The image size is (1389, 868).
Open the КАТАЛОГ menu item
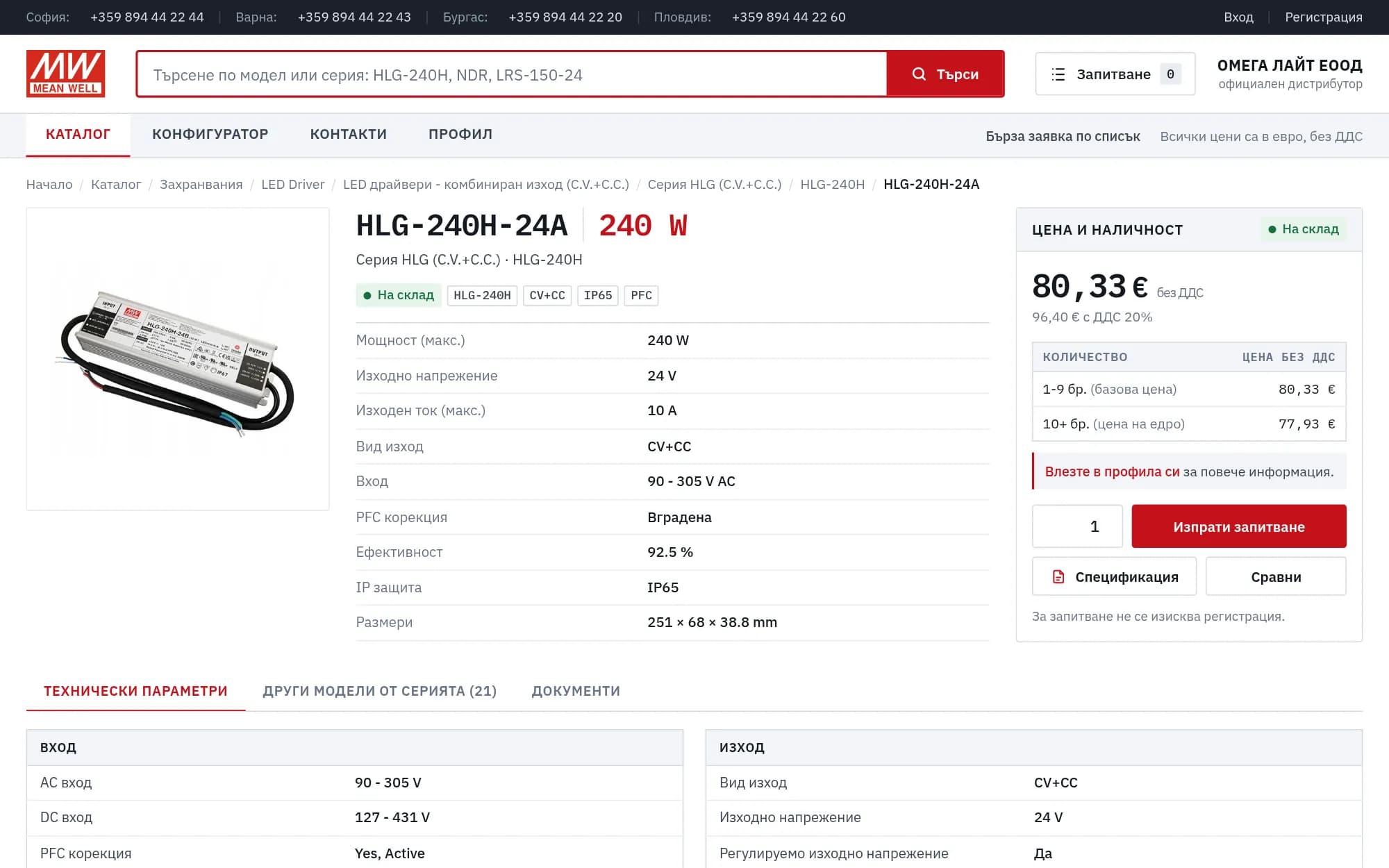point(78,134)
